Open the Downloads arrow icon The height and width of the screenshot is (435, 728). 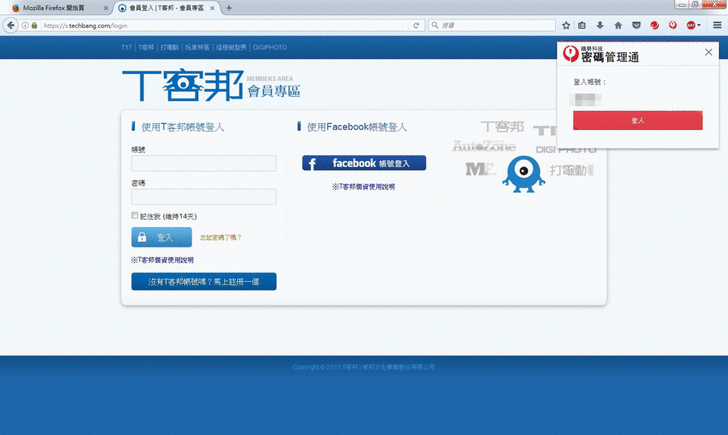click(x=600, y=26)
